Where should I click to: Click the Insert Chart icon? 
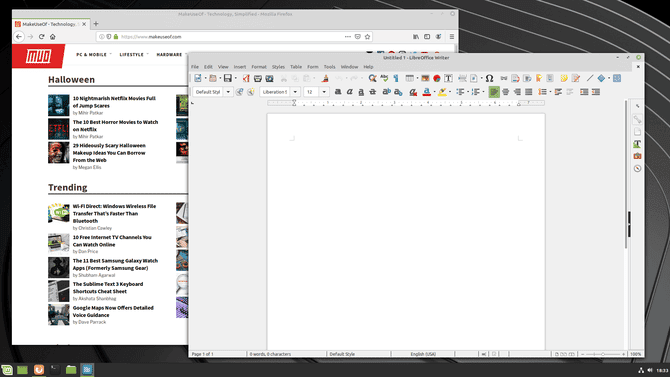coord(437,78)
